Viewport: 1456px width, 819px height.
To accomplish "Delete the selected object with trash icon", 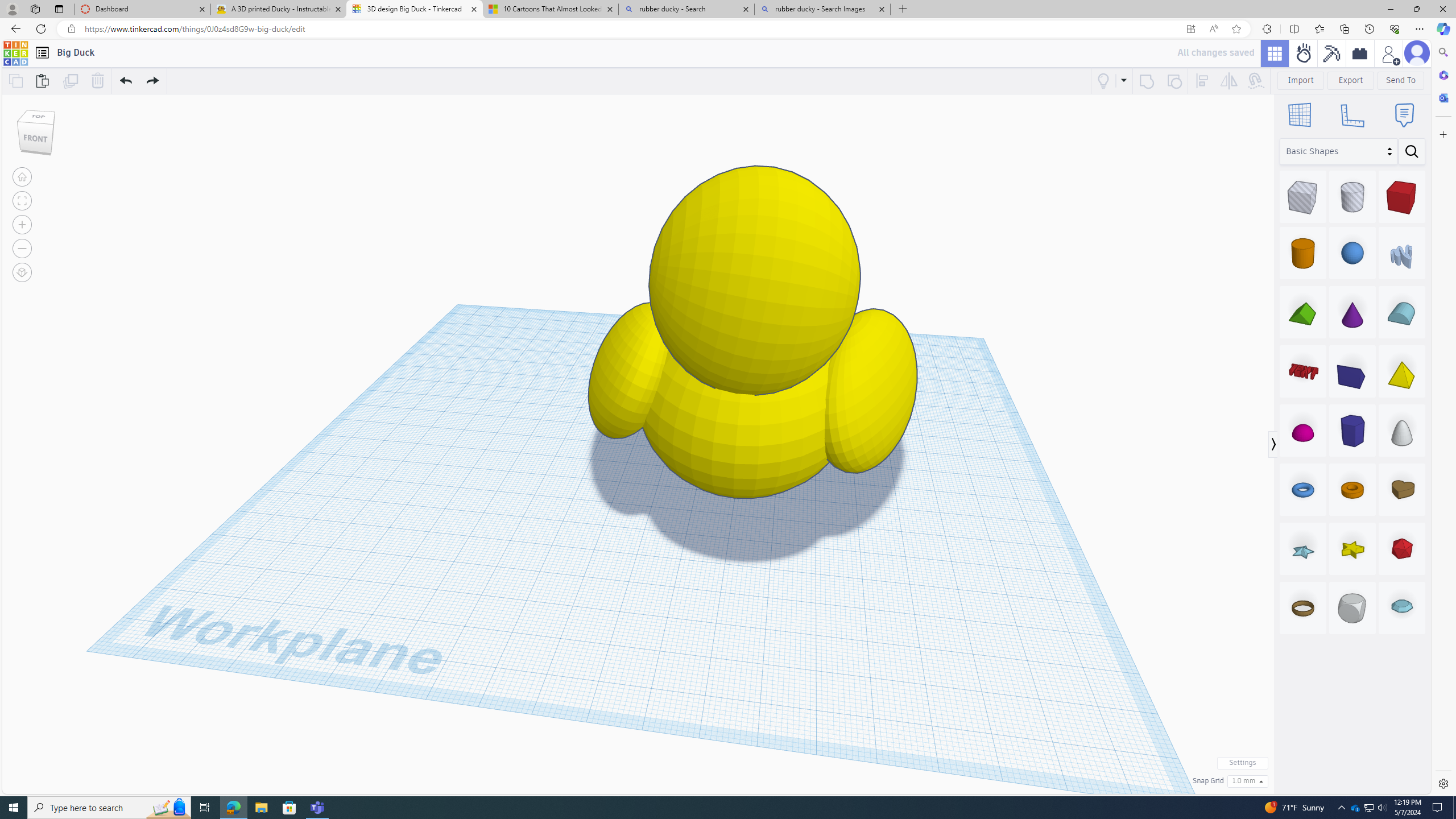I will (97, 81).
